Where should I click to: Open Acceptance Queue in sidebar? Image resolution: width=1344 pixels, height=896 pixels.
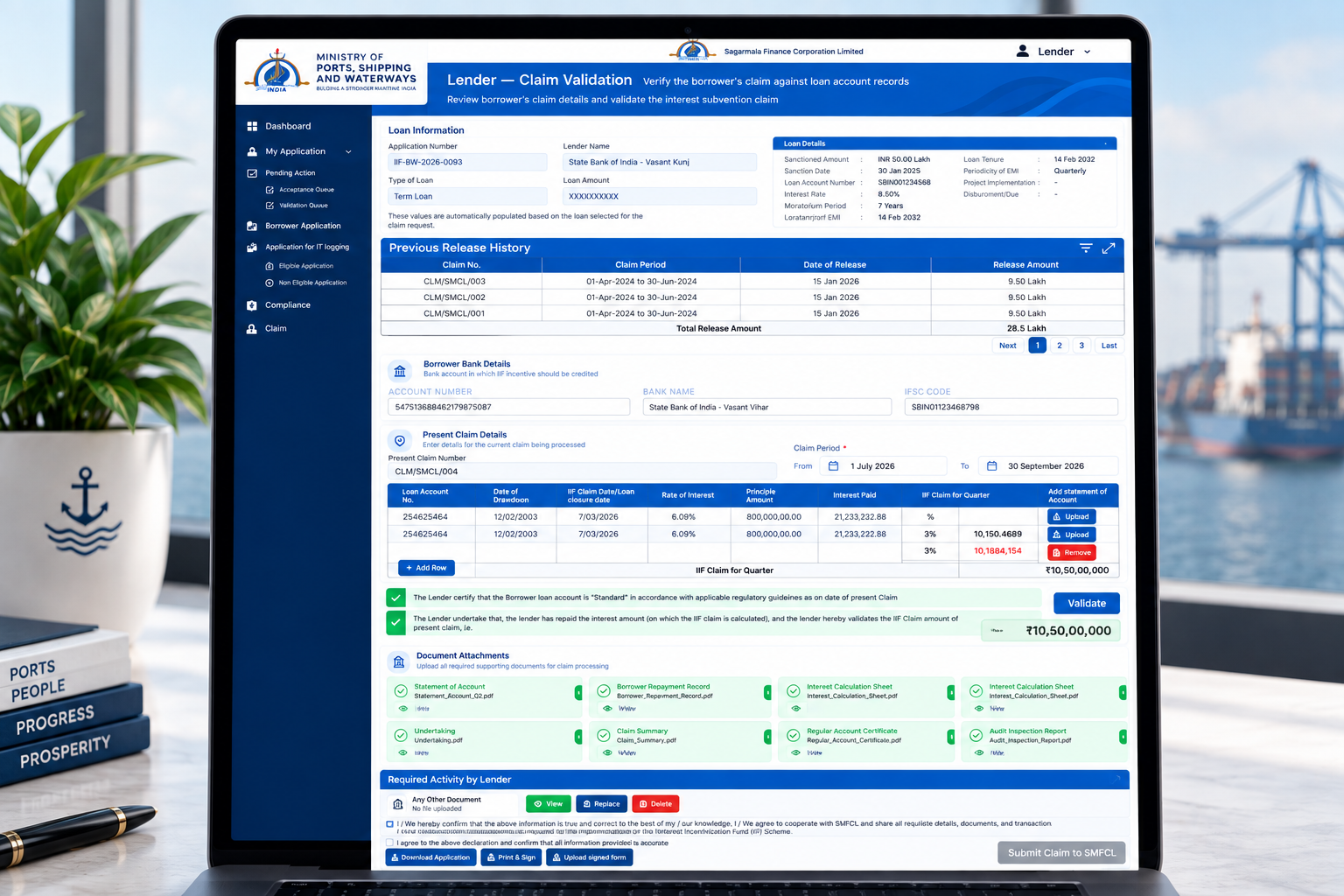click(x=306, y=190)
